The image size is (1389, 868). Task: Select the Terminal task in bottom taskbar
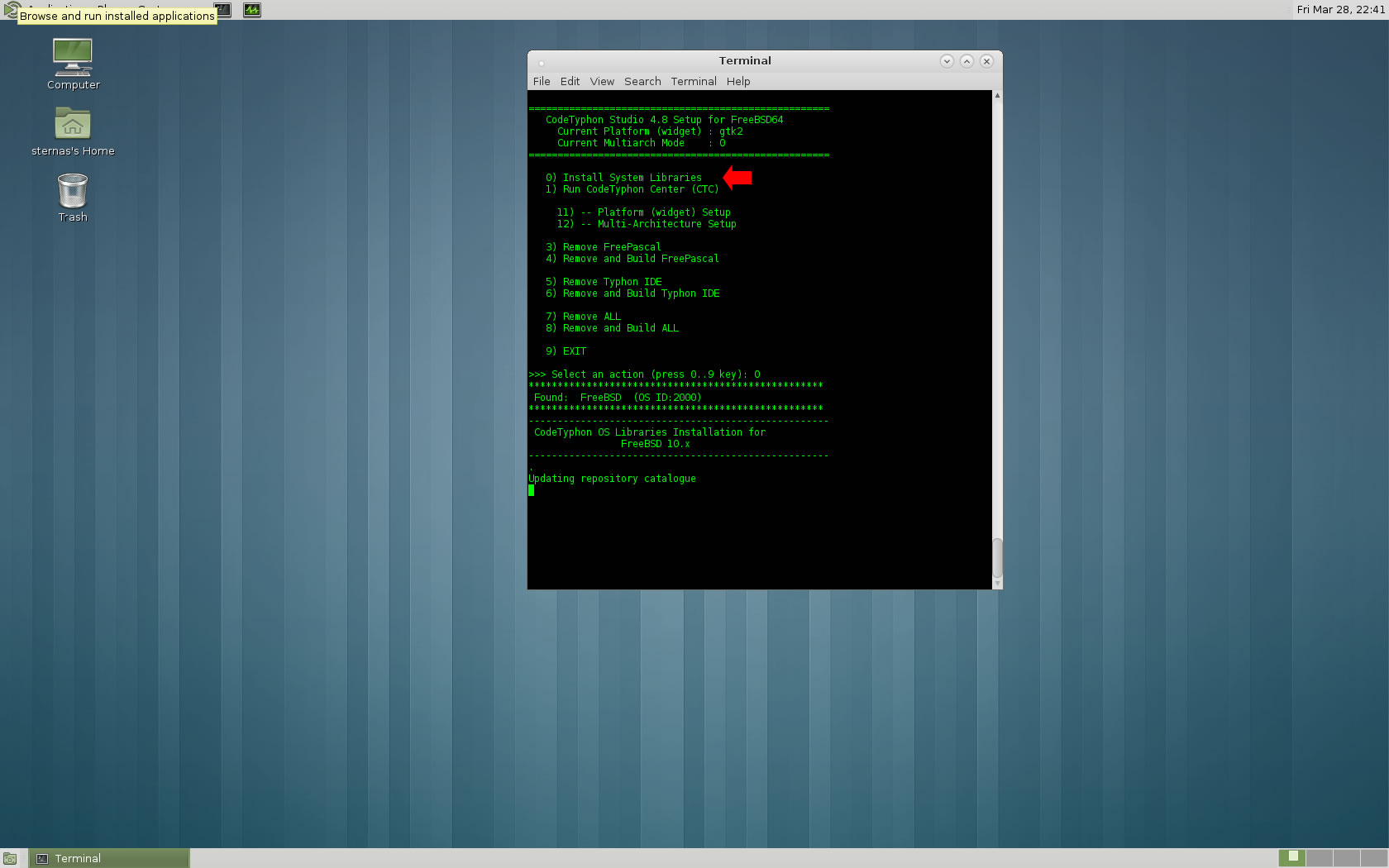click(x=109, y=858)
